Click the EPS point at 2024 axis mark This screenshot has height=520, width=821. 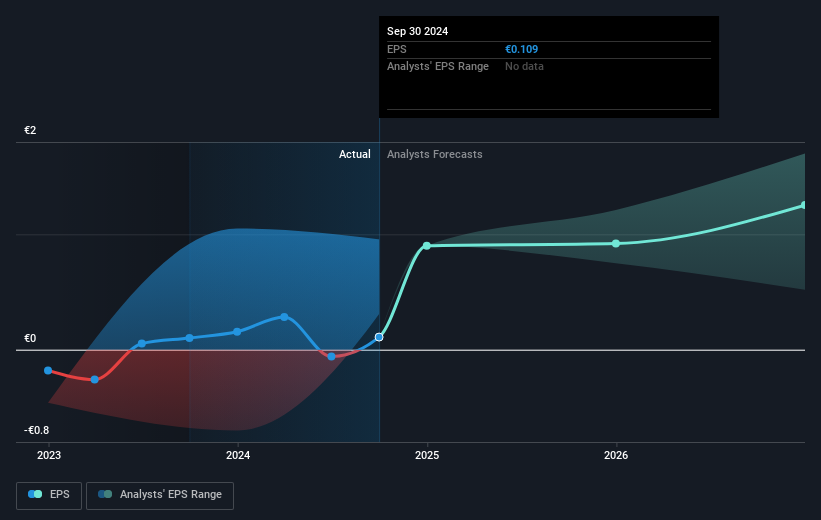[x=237, y=332]
